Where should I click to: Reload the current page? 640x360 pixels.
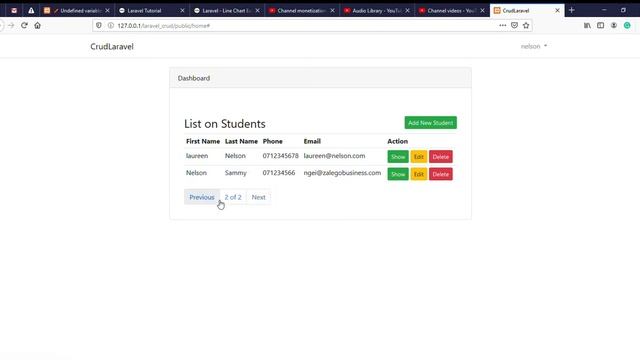(24, 25)
